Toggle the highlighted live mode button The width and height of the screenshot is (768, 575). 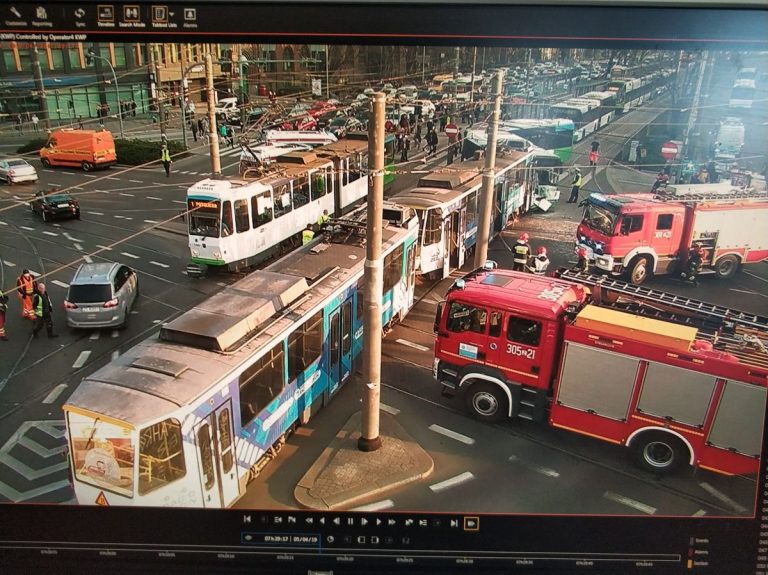471,522
